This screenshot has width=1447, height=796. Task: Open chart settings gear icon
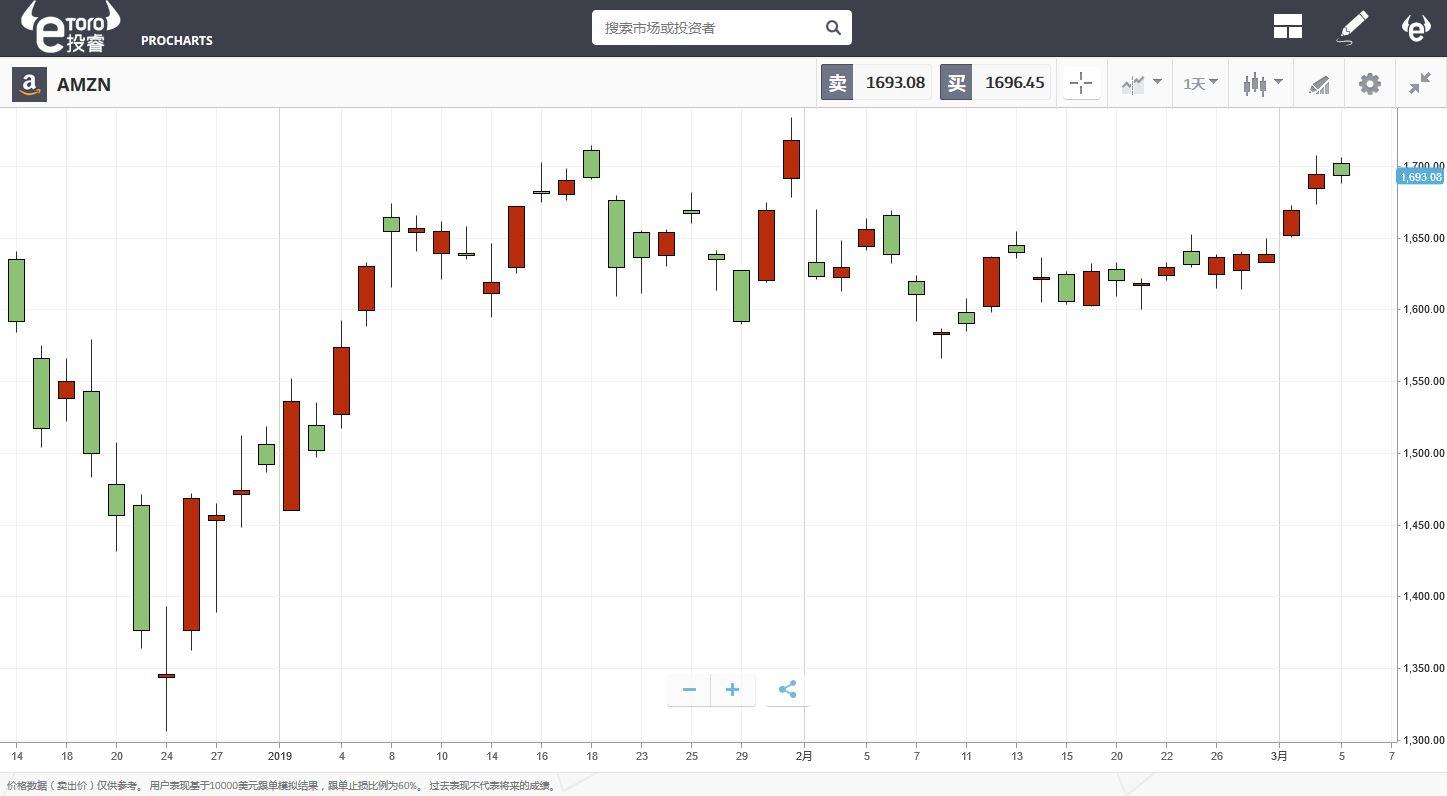[x=1370, y=84]
